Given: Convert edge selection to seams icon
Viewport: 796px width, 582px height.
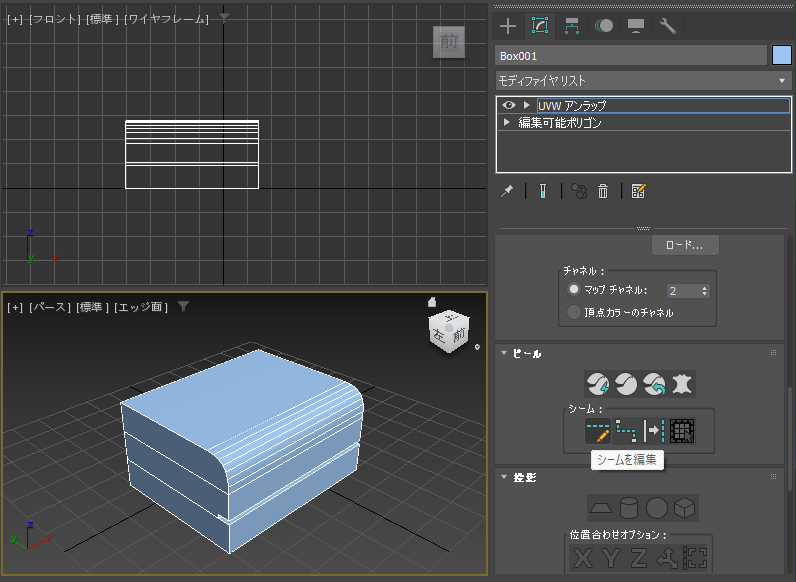Looking at the screenshot, I should coord(654,431).
